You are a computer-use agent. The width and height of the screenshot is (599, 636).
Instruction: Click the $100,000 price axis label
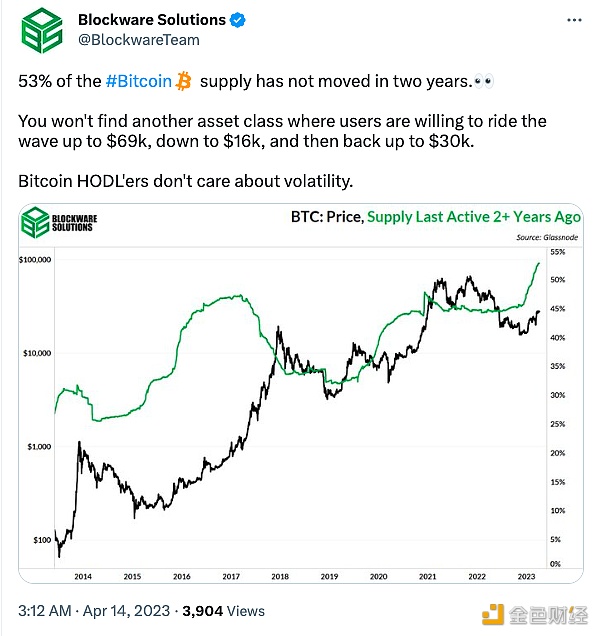click(35, 260)
